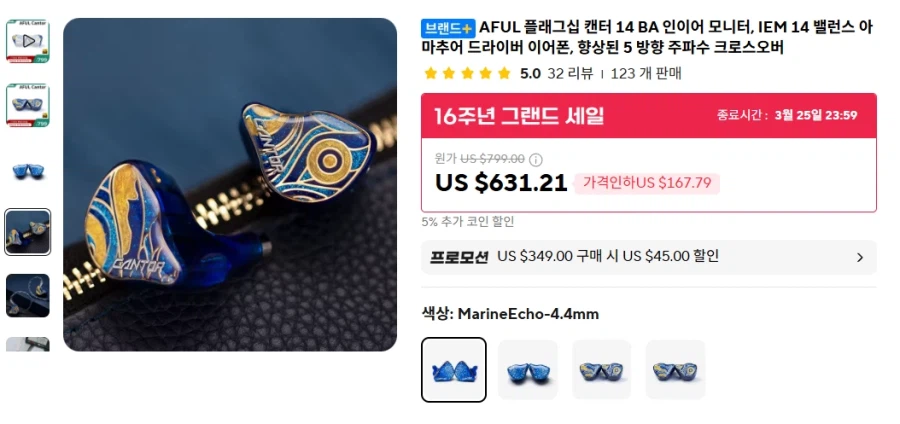Choose the fourth blue-gold color variant
Viewport: 900px width, 424px height.
[x=675, y=369]
